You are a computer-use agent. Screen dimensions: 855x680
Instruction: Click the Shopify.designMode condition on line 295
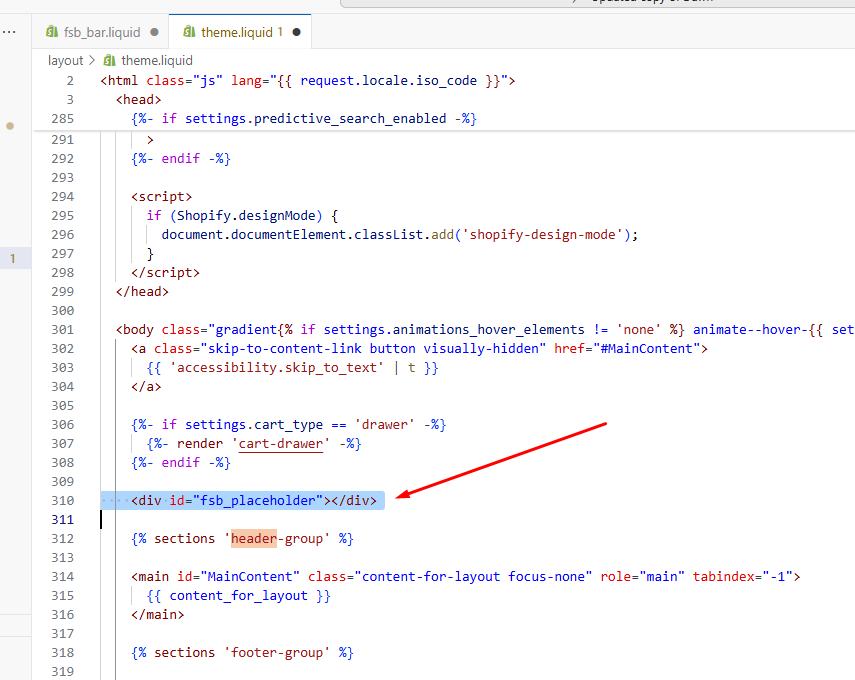242,215
